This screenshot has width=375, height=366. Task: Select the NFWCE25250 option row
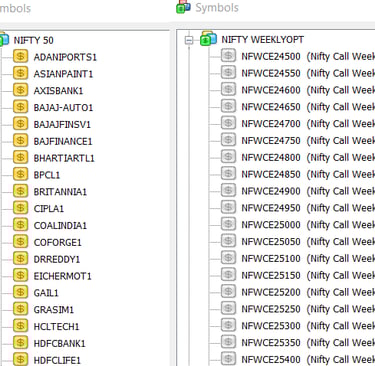[x=298, y=309]
